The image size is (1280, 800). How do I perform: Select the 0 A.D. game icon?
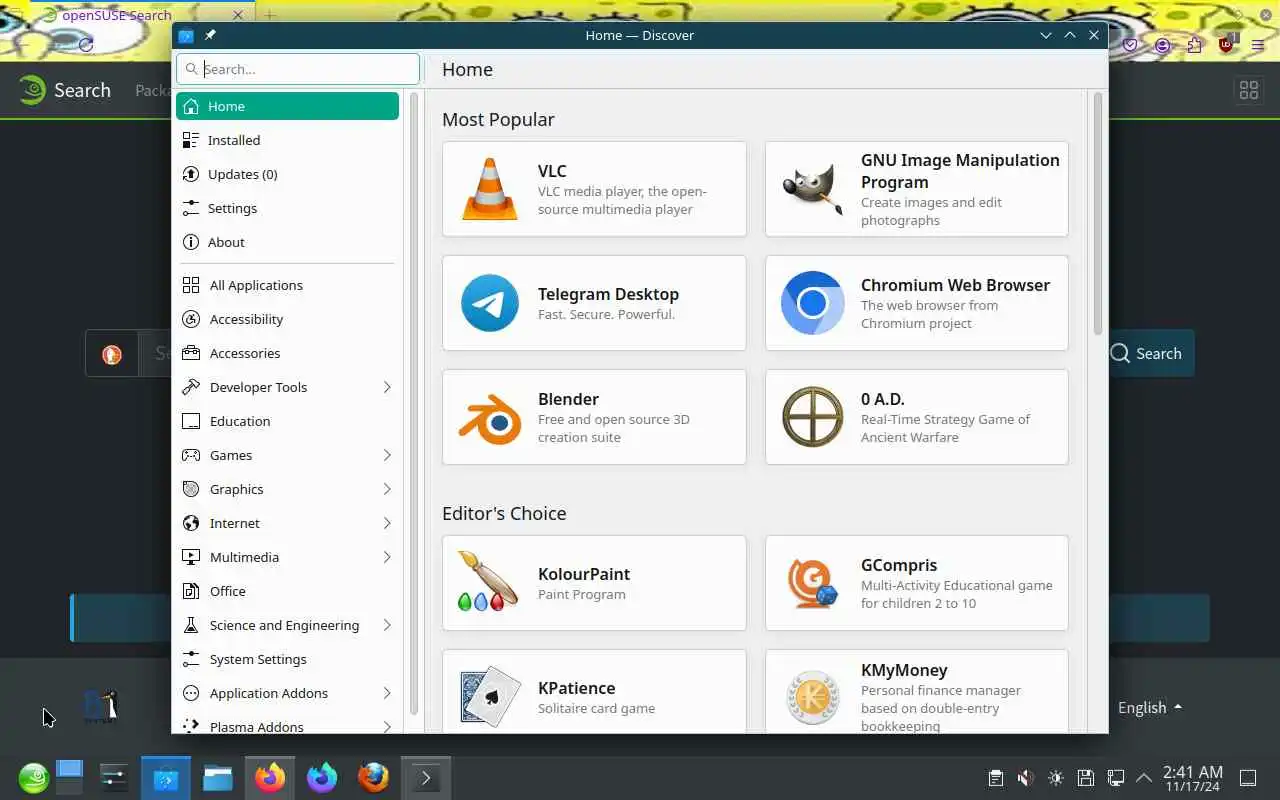[813, 417]
